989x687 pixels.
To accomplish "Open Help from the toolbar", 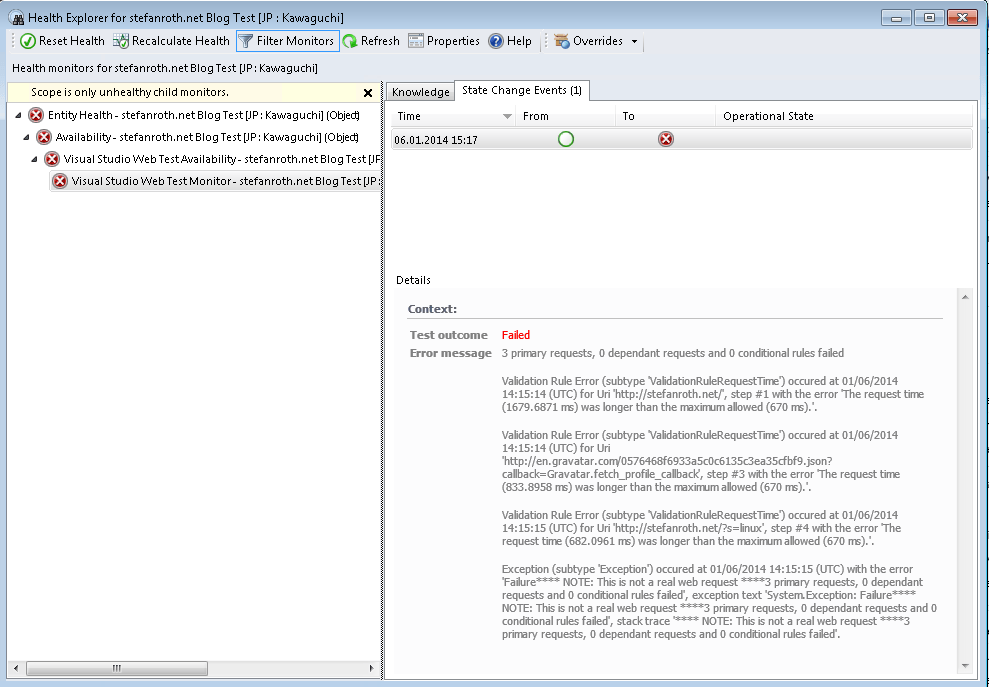I will pos(510,41).
